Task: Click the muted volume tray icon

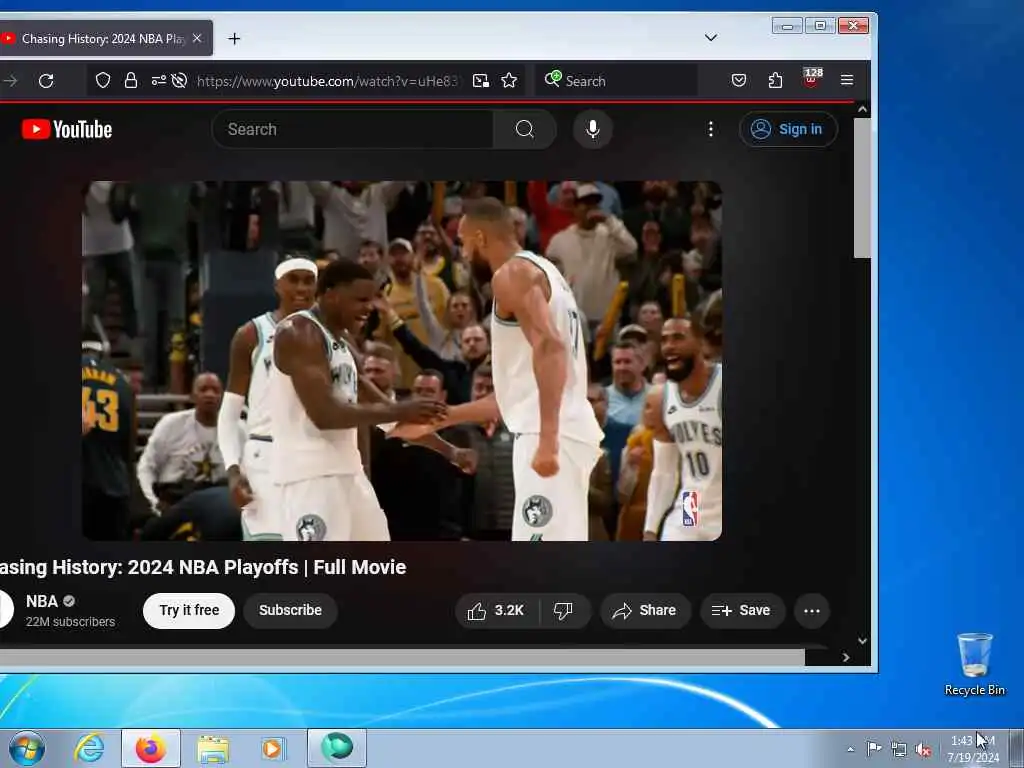Action: (x=923, y=749)
